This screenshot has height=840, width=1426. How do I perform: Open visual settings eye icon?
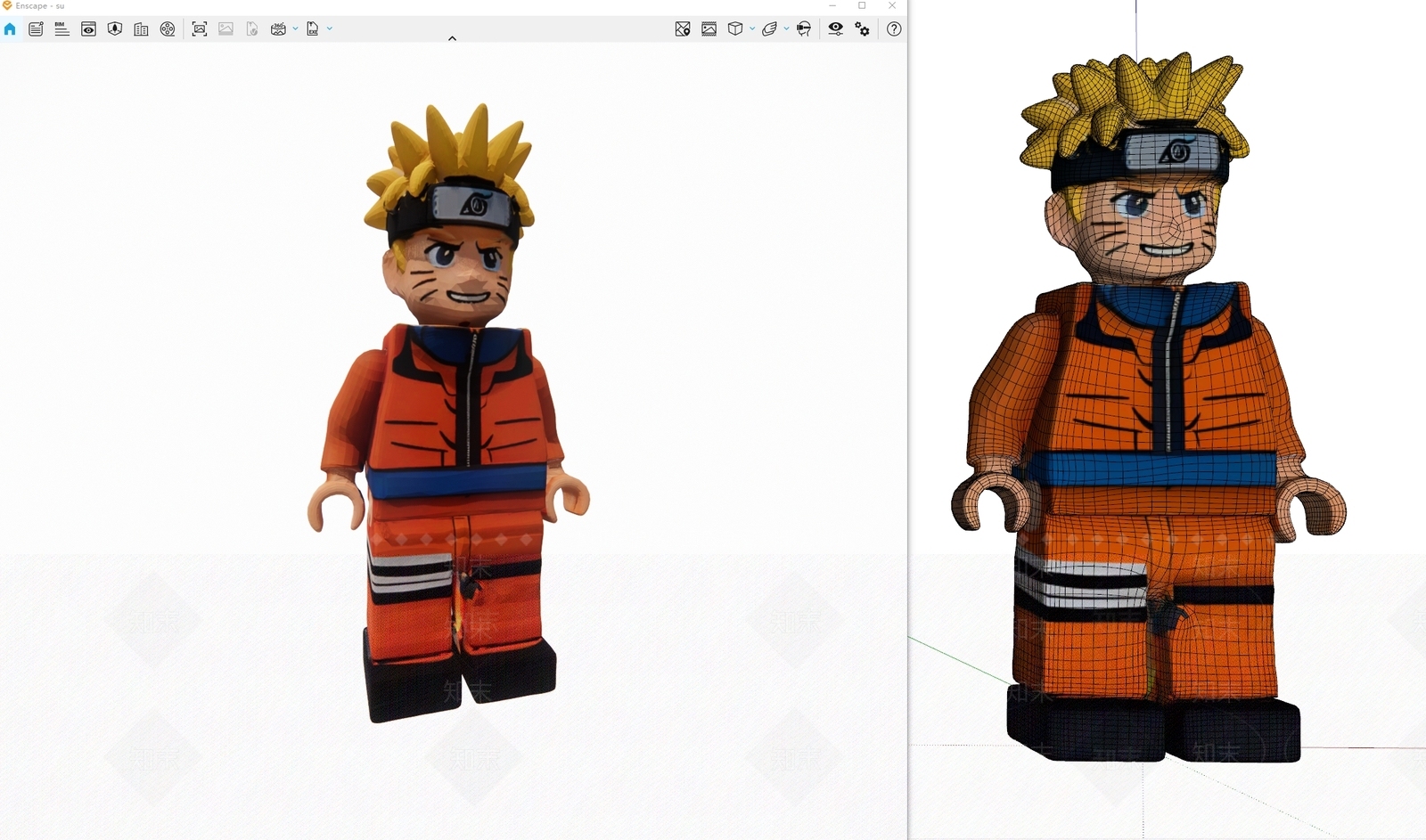(x=835, y=29)
